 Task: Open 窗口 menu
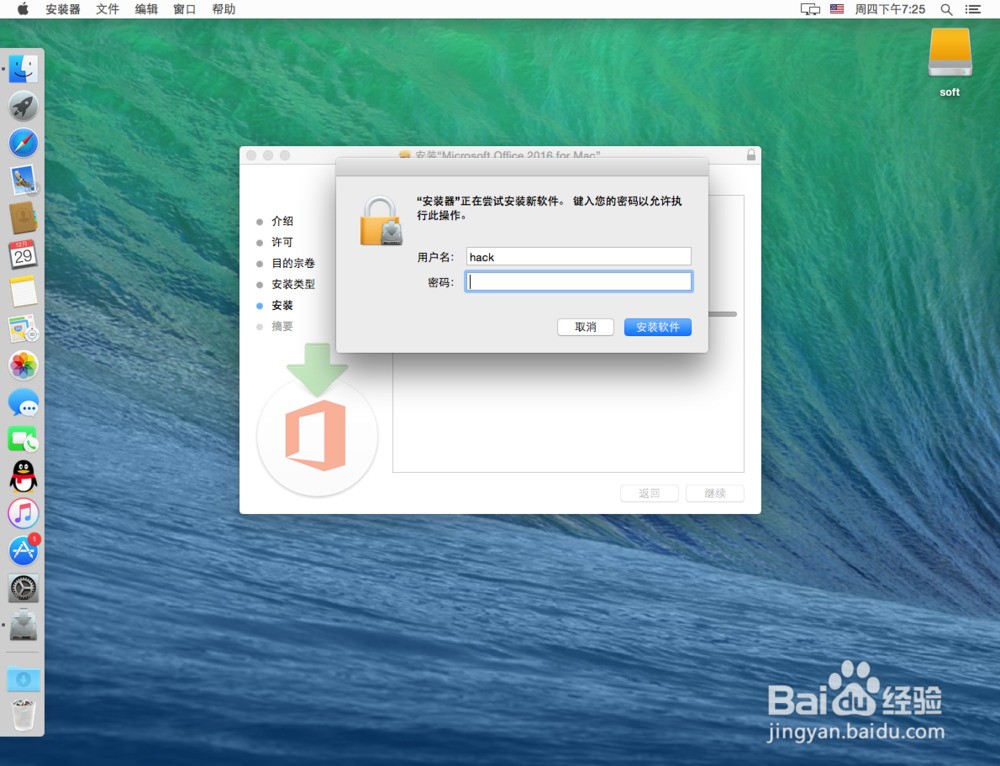click(x=184, y=9)
